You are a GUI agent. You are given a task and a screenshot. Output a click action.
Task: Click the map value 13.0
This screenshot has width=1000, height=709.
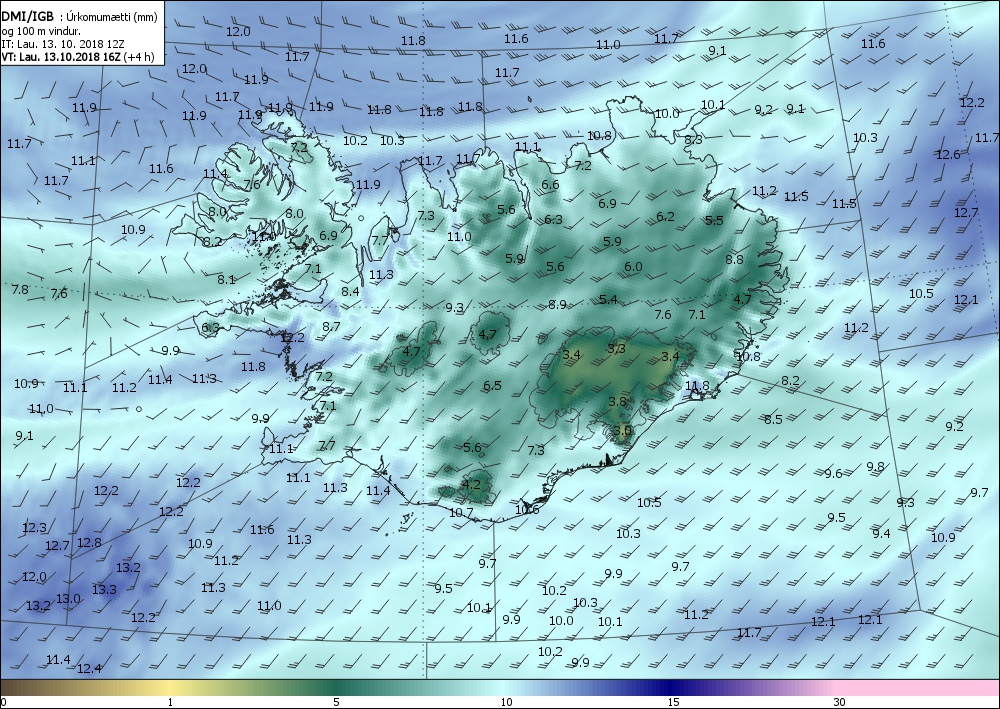68,599
